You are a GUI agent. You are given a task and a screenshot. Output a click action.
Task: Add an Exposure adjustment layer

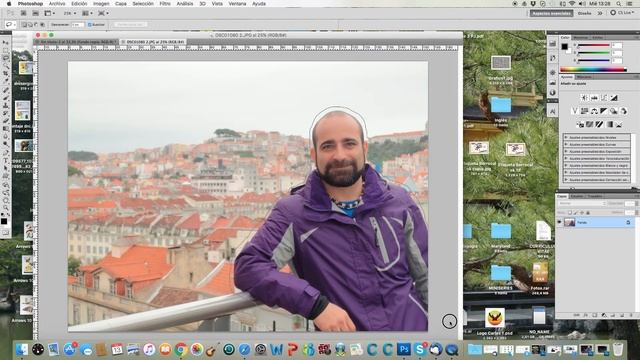coord(614,98)
